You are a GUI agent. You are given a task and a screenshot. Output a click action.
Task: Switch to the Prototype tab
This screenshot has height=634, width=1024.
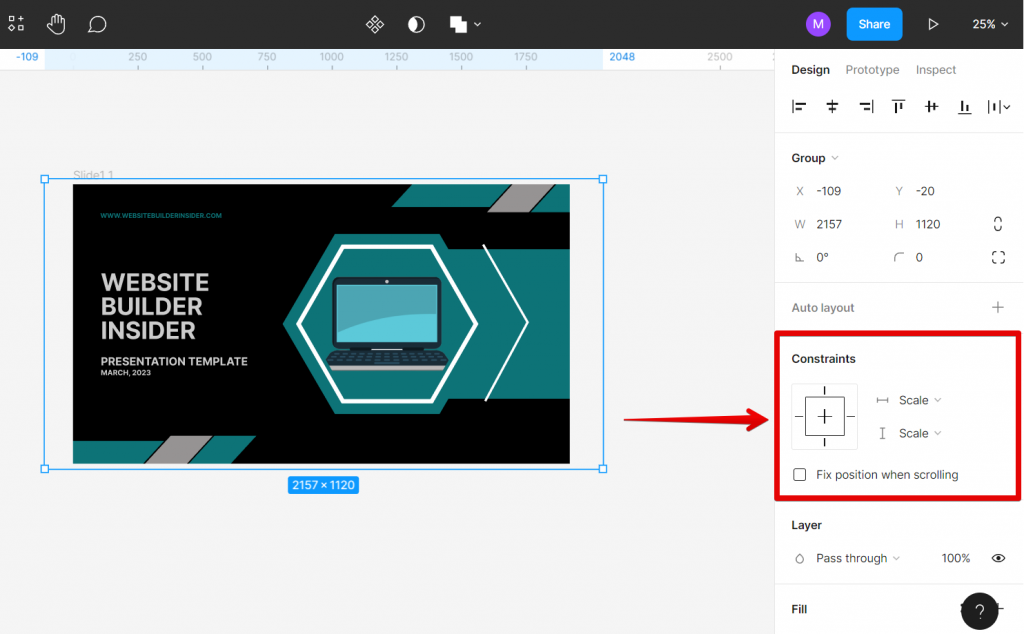(x=872, y=70)
